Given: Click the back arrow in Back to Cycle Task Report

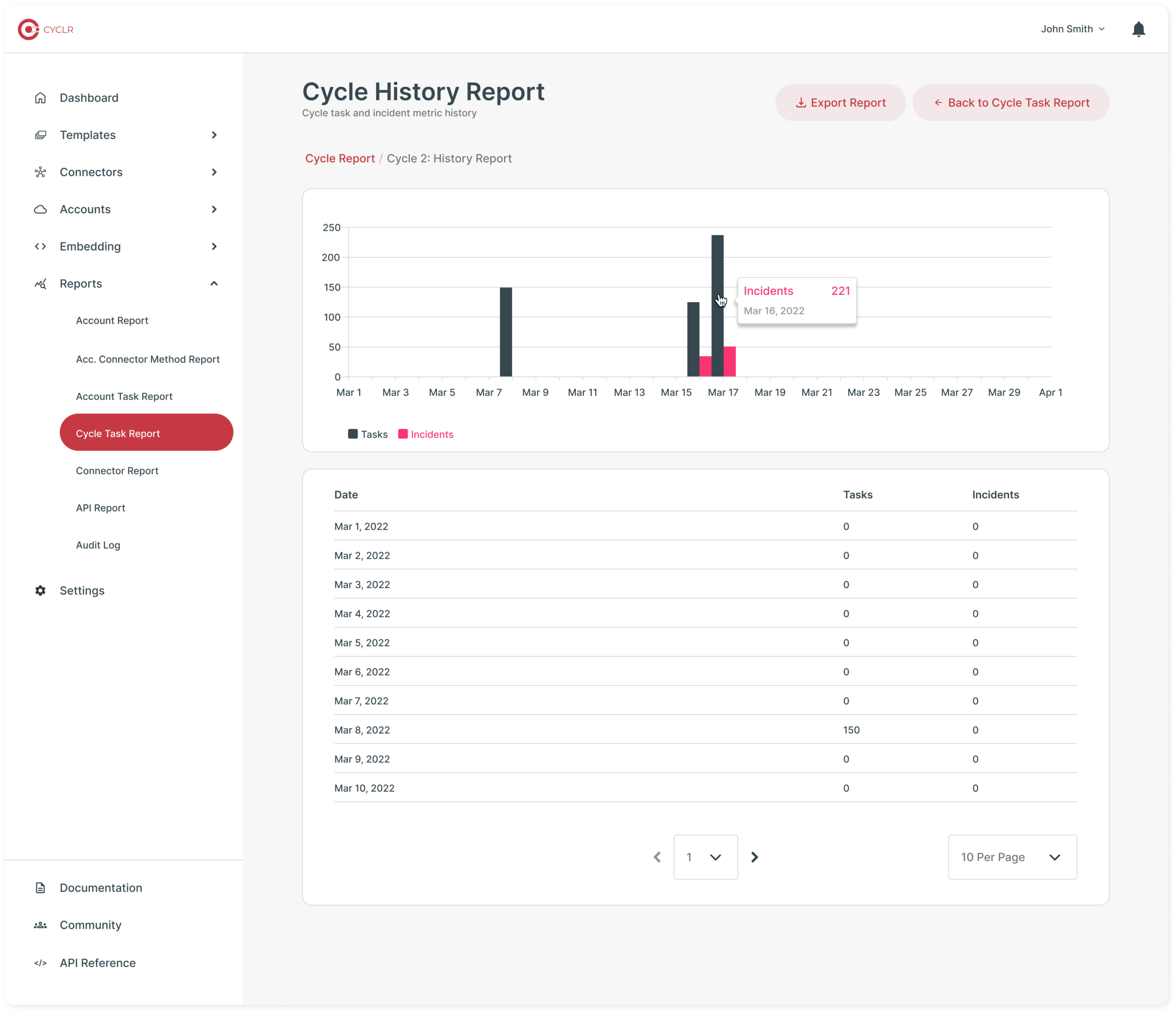Looking at the screenshot, I should 938,103.
